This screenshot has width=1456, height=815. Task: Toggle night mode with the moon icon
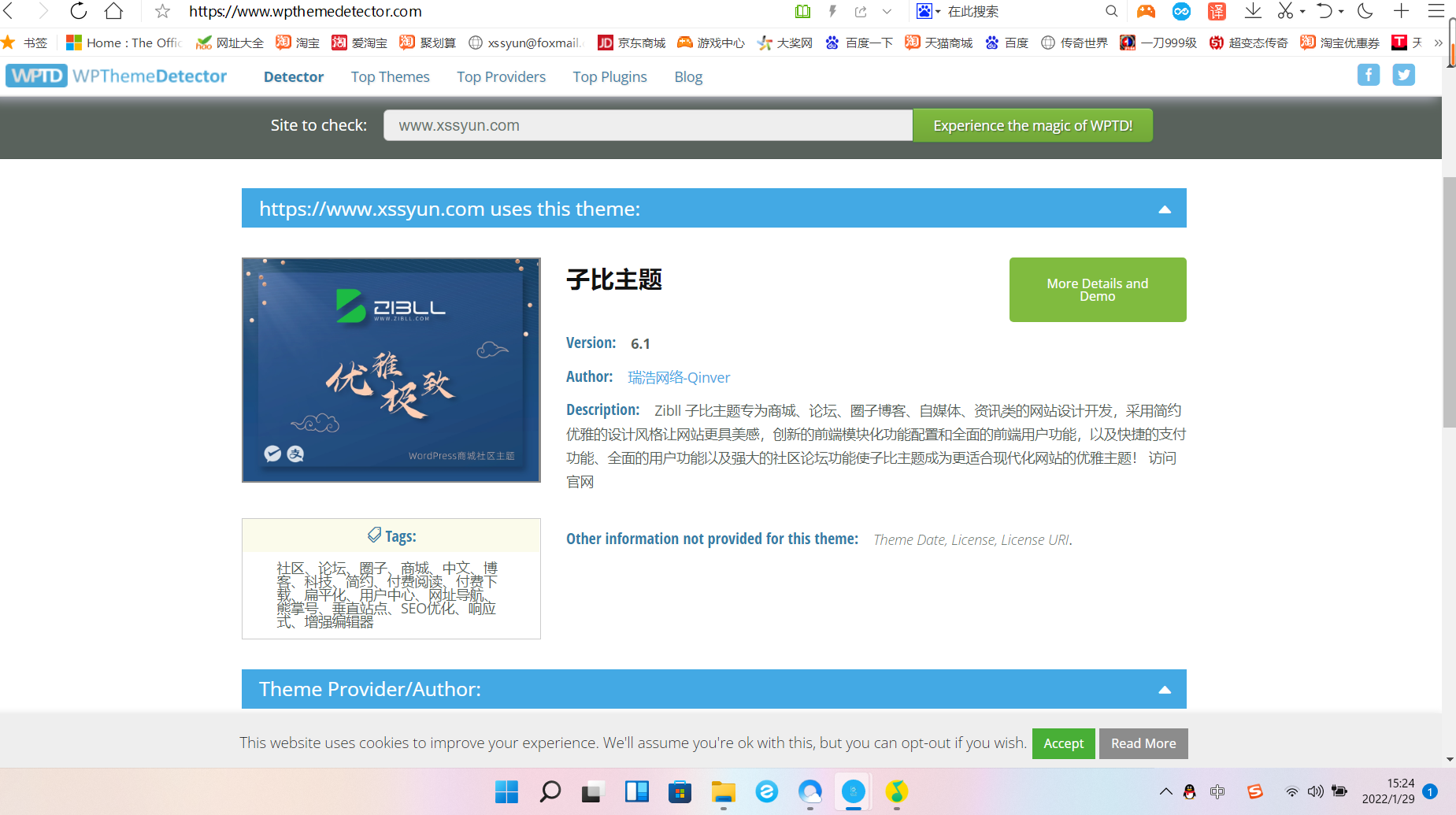tap(1365, 11)
